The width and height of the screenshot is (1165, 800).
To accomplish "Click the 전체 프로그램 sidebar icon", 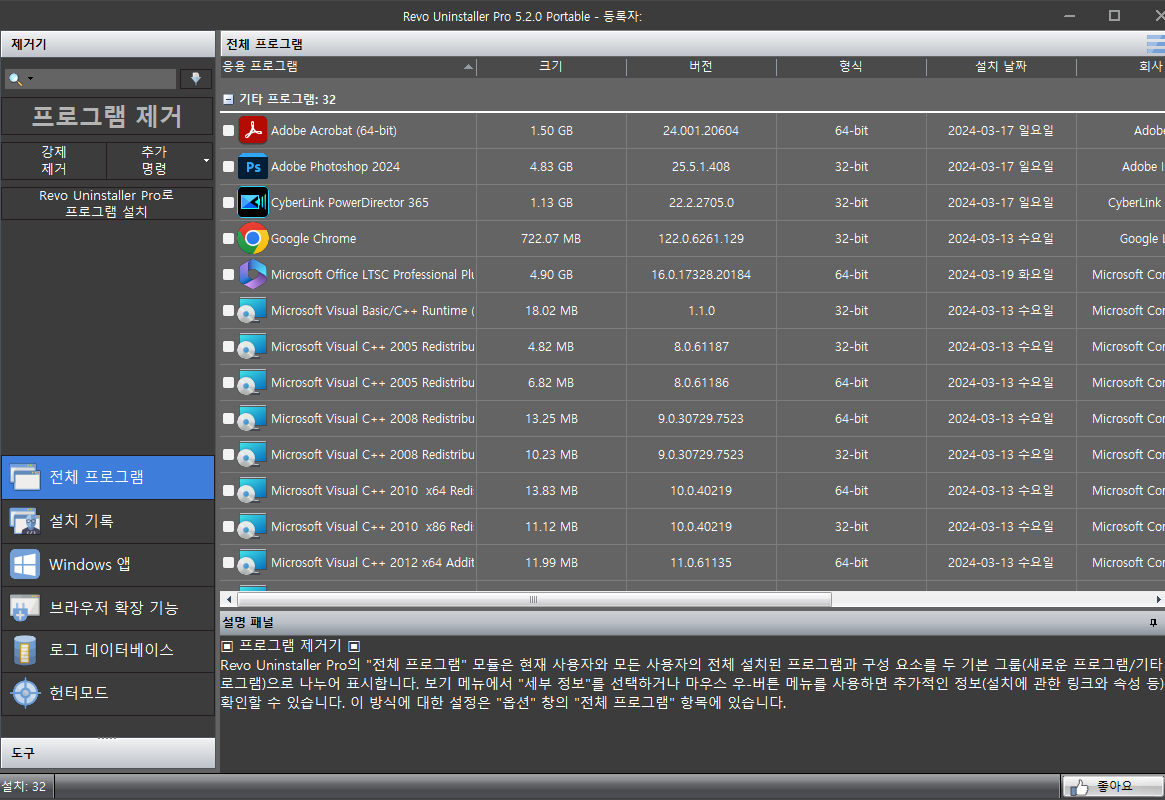I will (25, 478).
